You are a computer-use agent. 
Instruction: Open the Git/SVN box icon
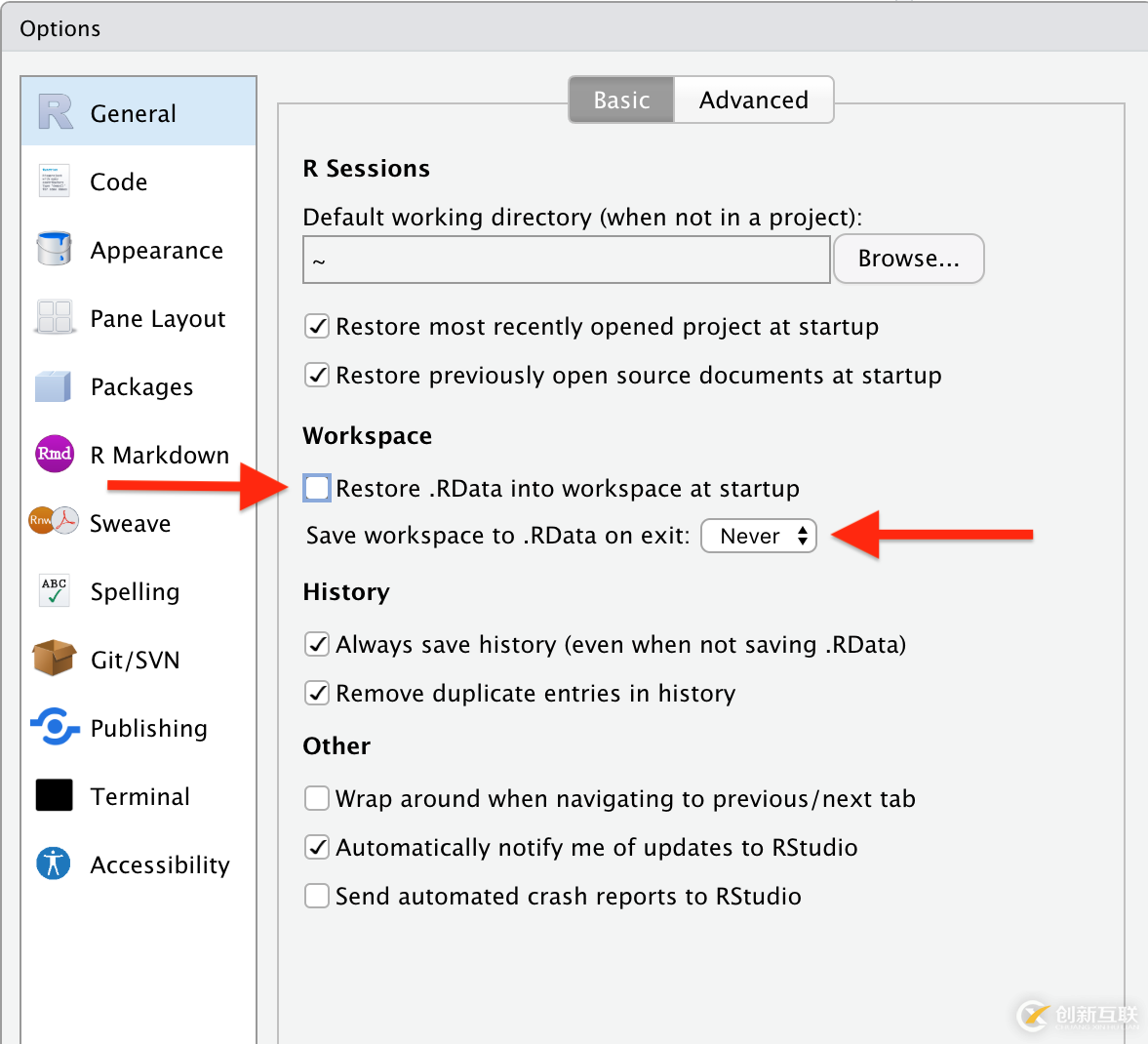tap(55, 659)
